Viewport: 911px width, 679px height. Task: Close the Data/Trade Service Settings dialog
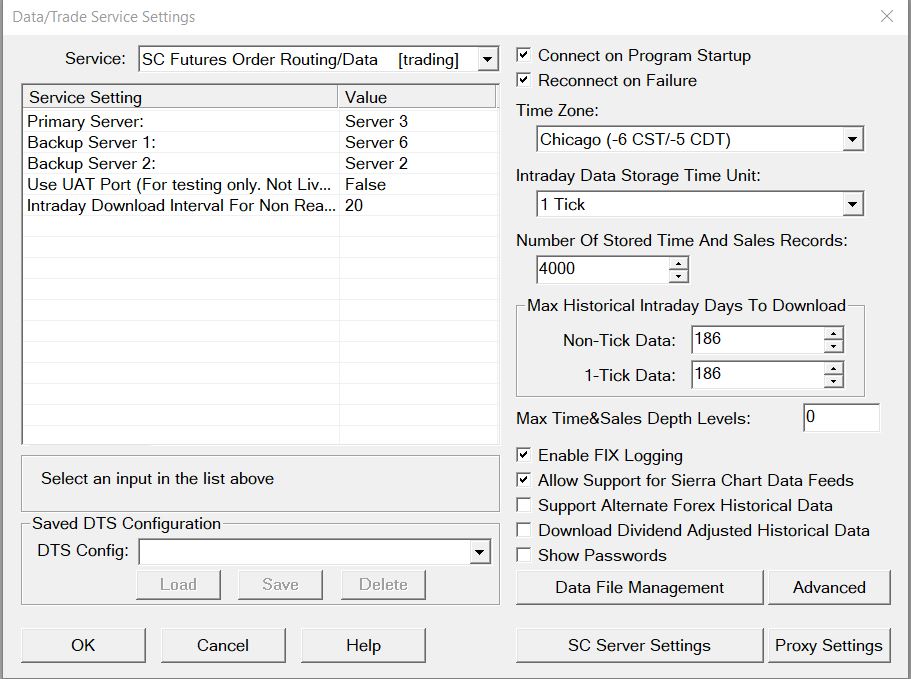tap(887, 16)
